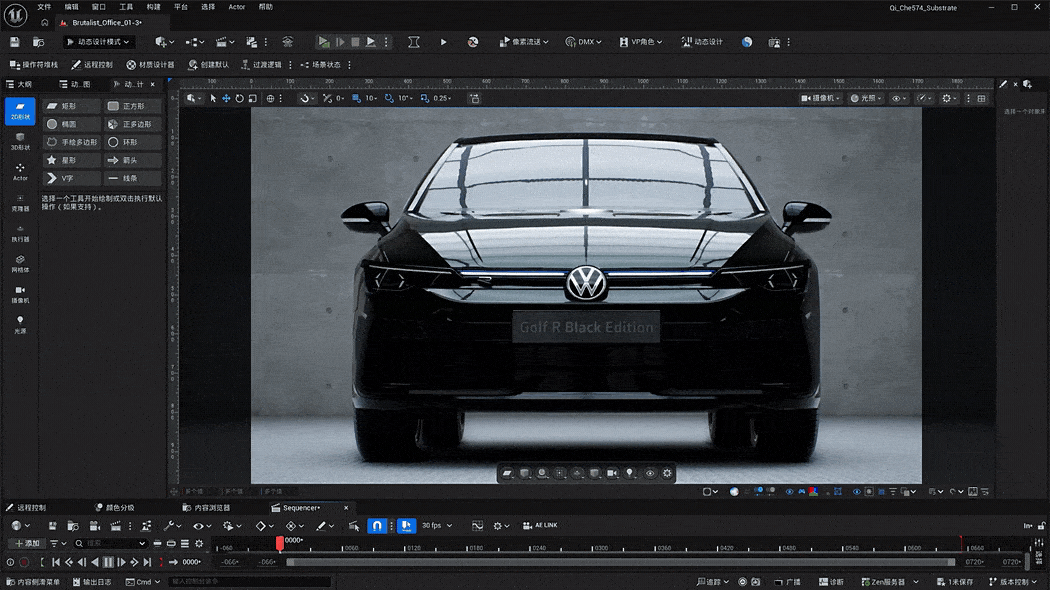Screen dimensions: 1050x590
Task: Toggle the eye visibility icon in viewport floating bar
Action: pyautogui.click(x=650, y=473)
